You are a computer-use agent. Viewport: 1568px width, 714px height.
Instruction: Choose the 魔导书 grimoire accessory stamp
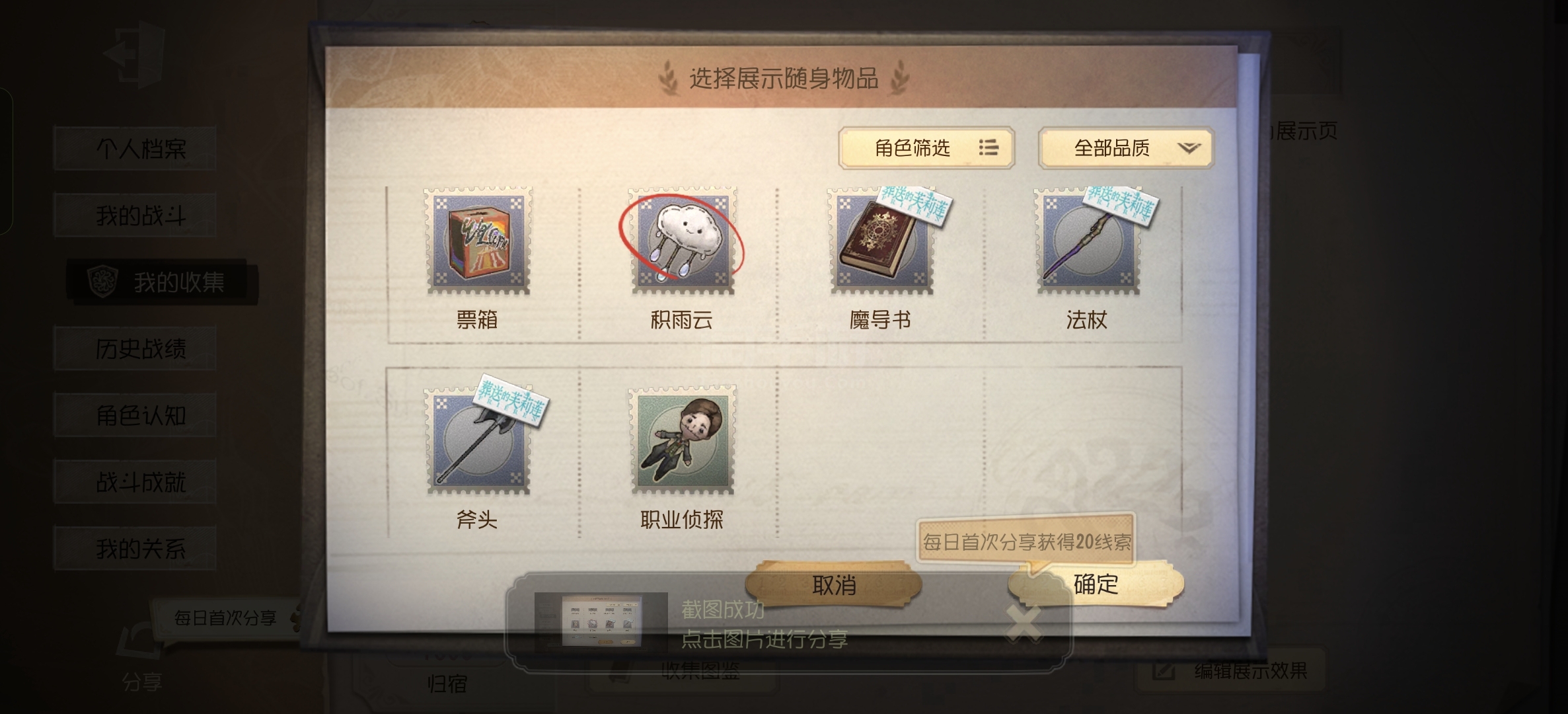tap(881, 241)
